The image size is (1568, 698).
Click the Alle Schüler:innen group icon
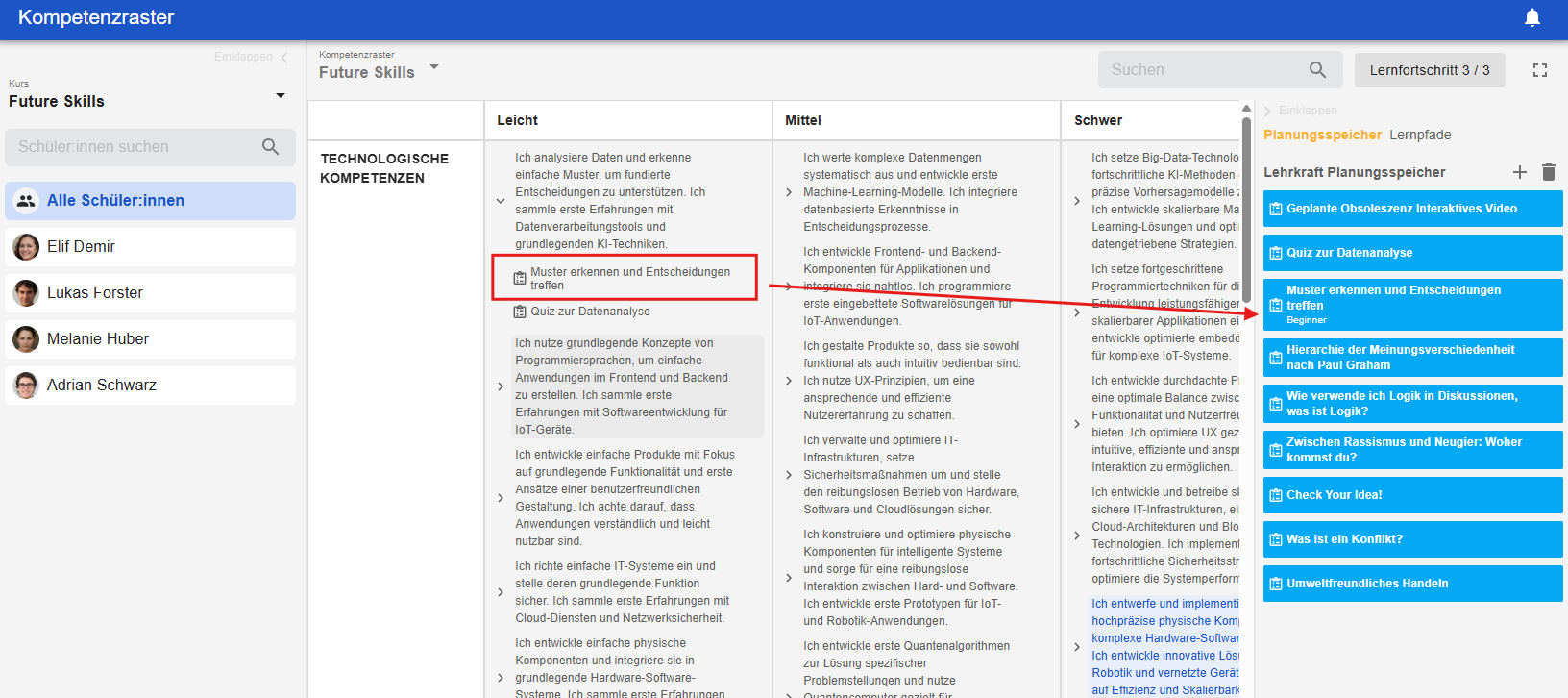click(26, 201)
